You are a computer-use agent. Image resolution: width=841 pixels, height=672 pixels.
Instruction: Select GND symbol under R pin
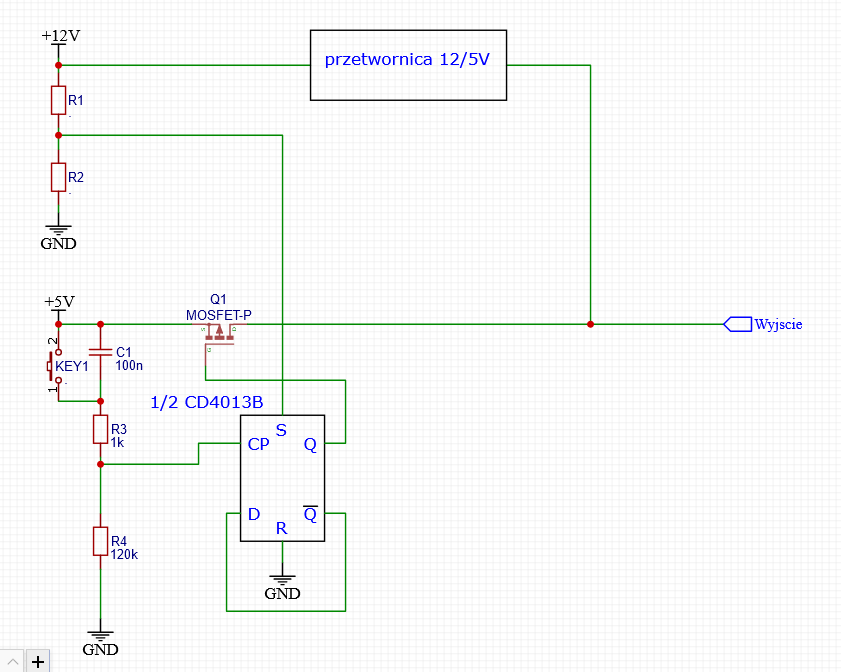(282, 587)
